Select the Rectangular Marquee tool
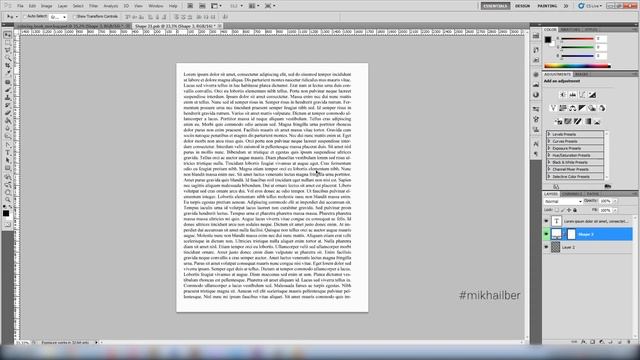Viewport: 640px width, 360px height. tap(7, 43)
